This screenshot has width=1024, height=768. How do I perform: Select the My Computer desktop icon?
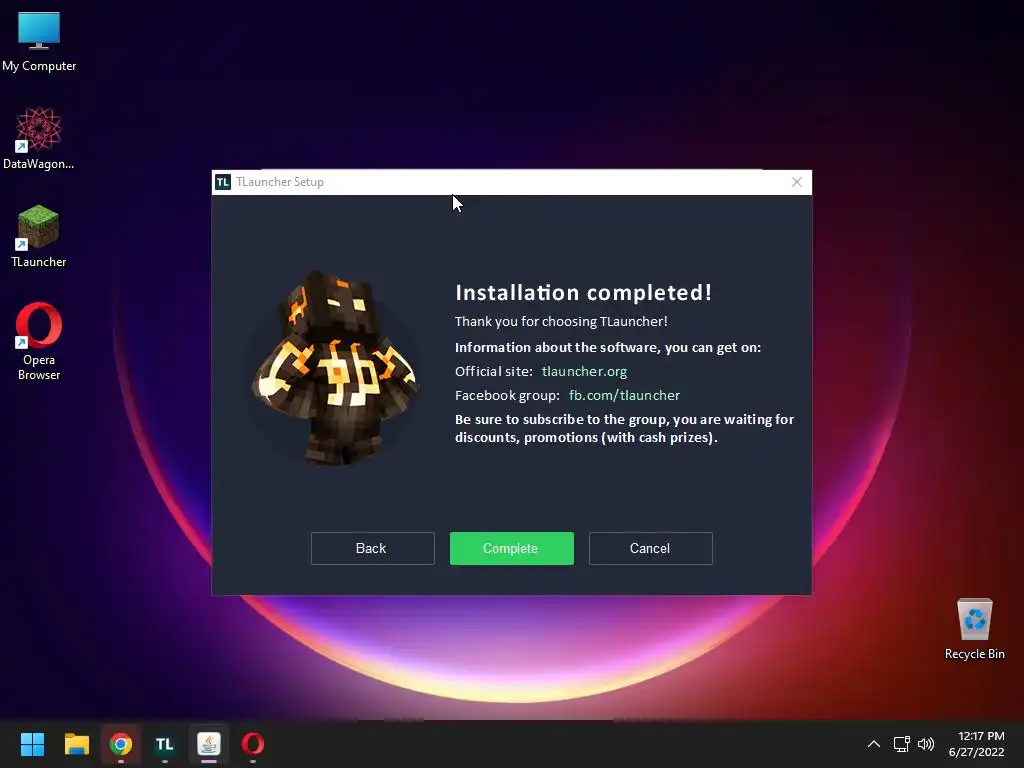[x=39, y=42]
